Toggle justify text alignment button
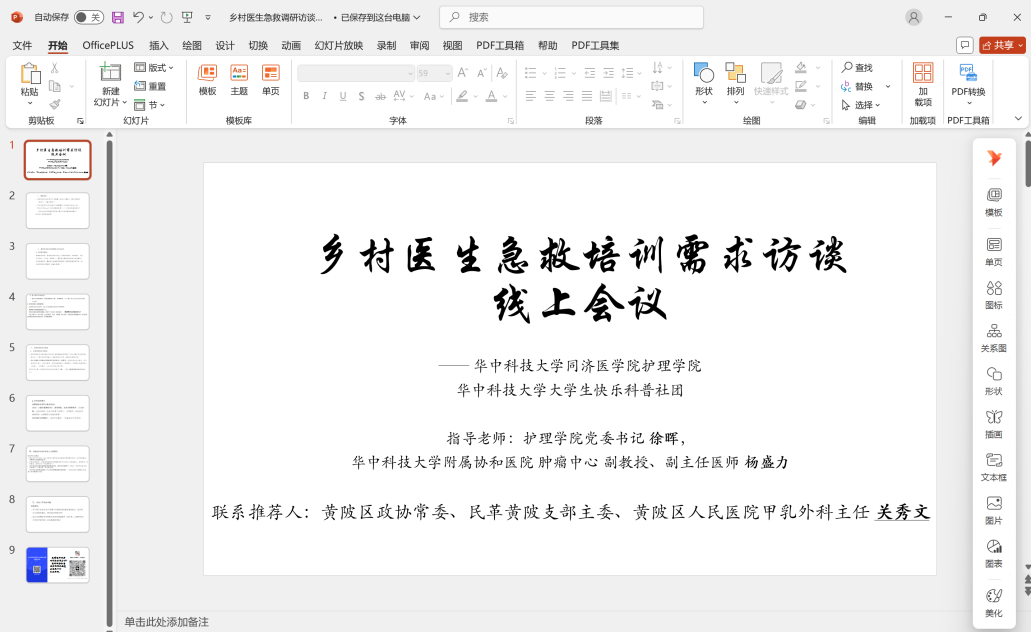The height and width of the screenshot is (632, 1031). click(x=587, y=96)
